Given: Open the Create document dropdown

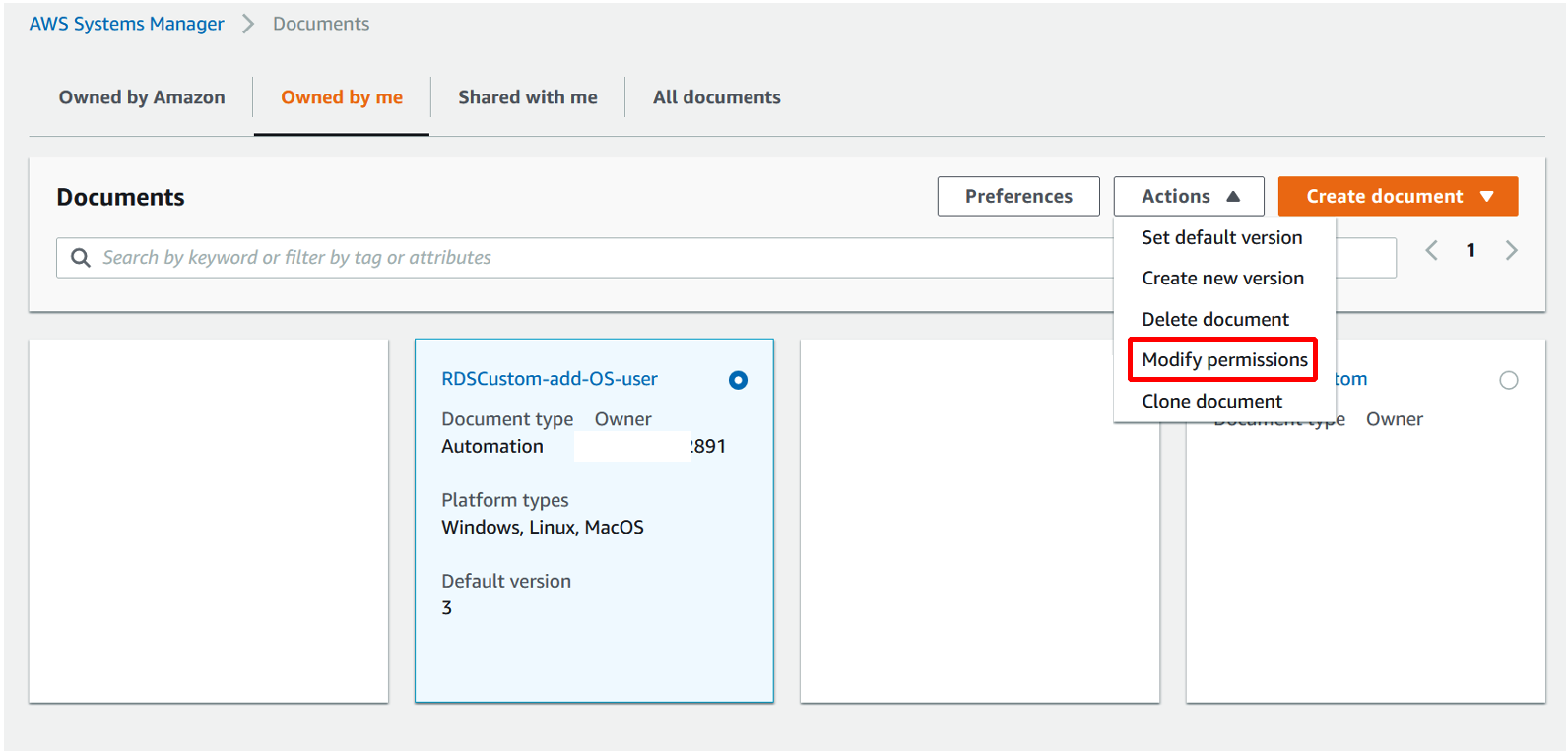Looking at the screenshot, I should (1398, 196).
